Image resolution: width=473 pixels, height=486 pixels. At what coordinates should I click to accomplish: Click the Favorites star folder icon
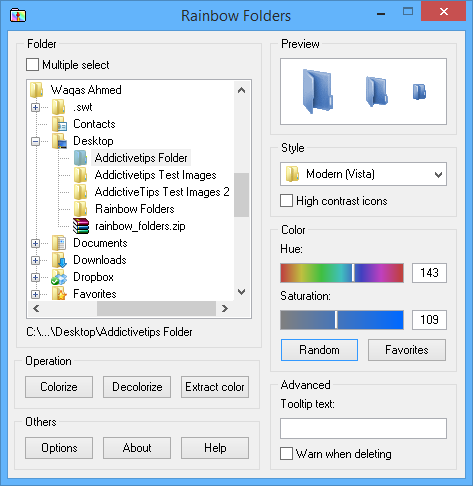coord(59,294)
